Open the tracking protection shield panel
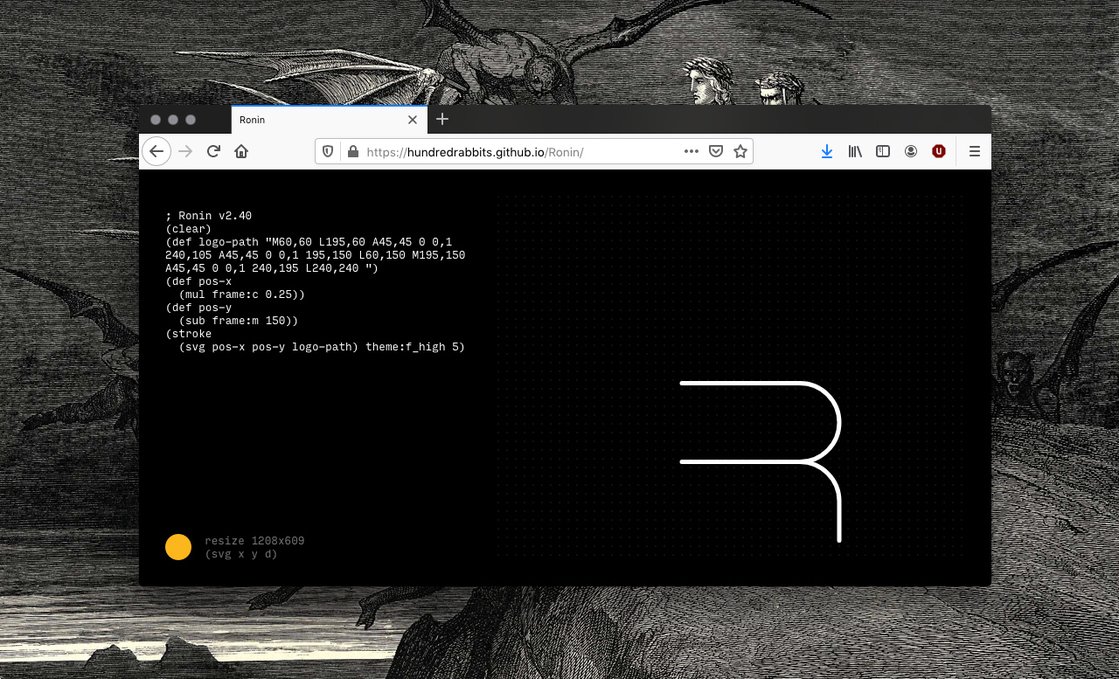 coord(328,152)
